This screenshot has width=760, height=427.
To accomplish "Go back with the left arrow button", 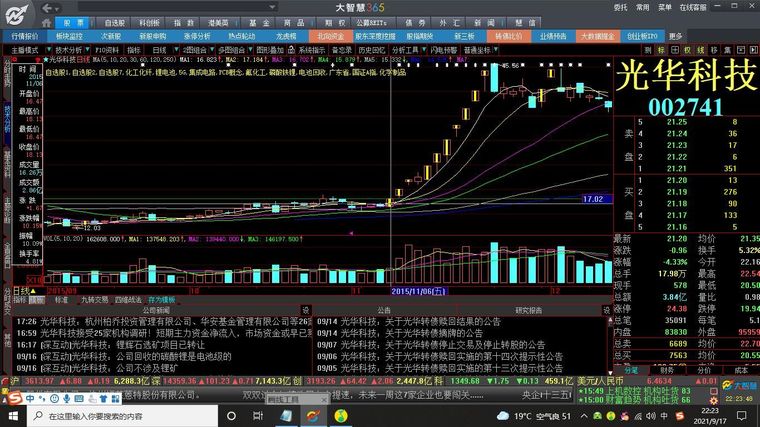I will coord(47,8).
